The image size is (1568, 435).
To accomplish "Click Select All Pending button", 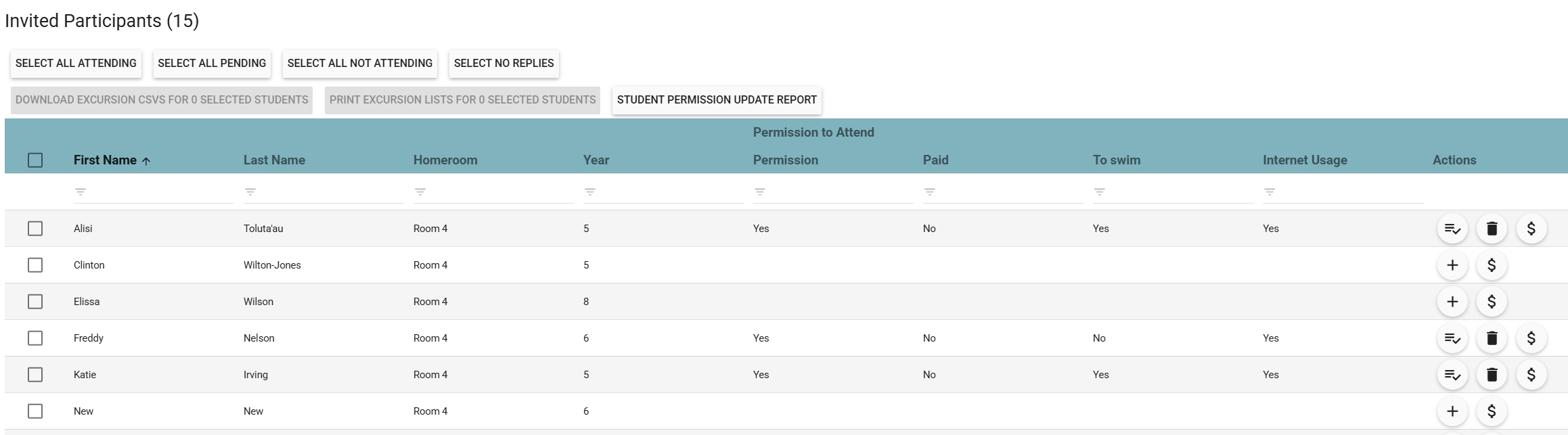I will [x=212, y=64].
